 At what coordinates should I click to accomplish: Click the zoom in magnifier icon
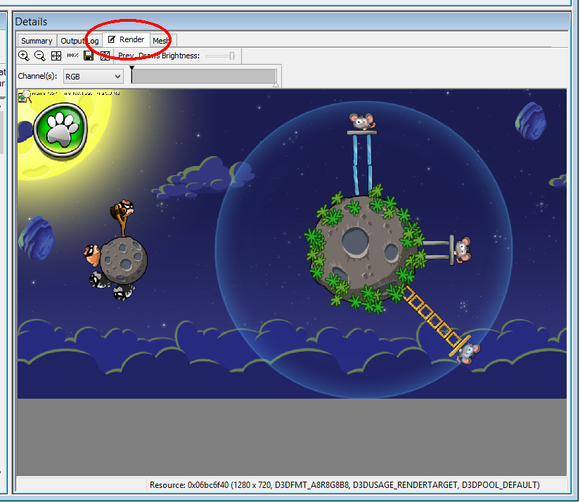[24, 56]
